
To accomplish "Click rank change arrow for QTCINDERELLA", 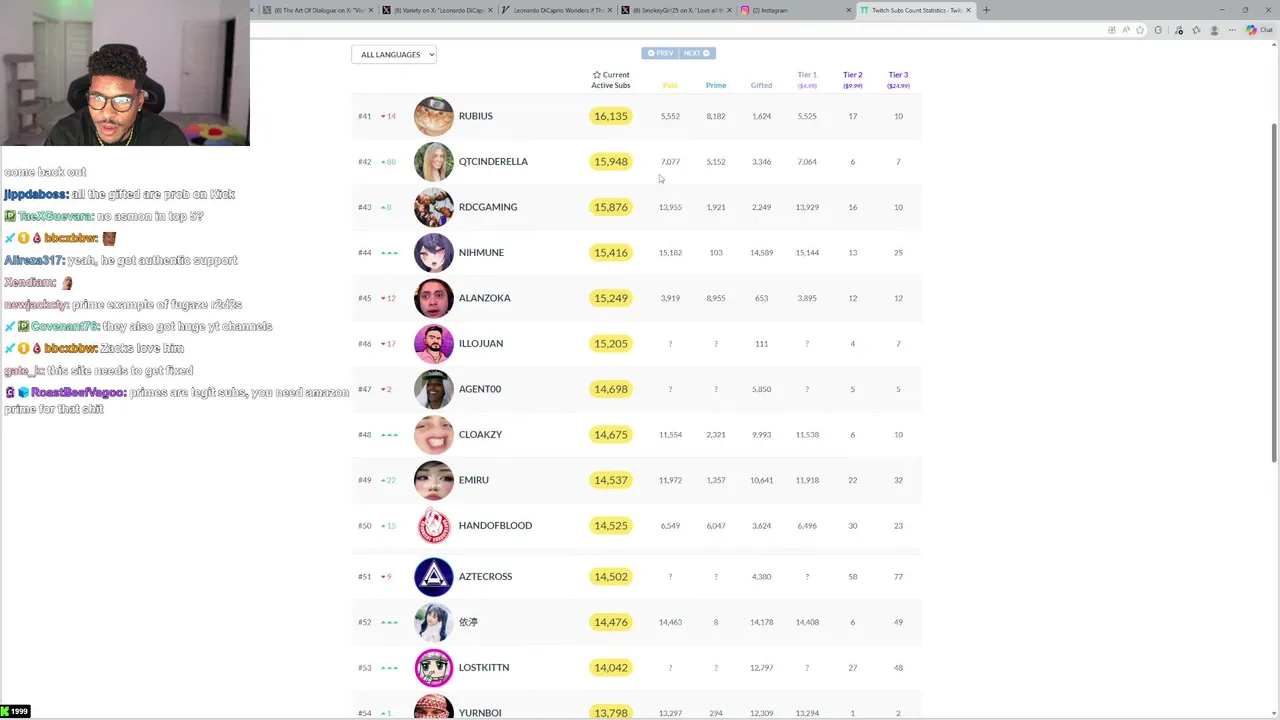I will pyautogui.click(x=383, y=162).
